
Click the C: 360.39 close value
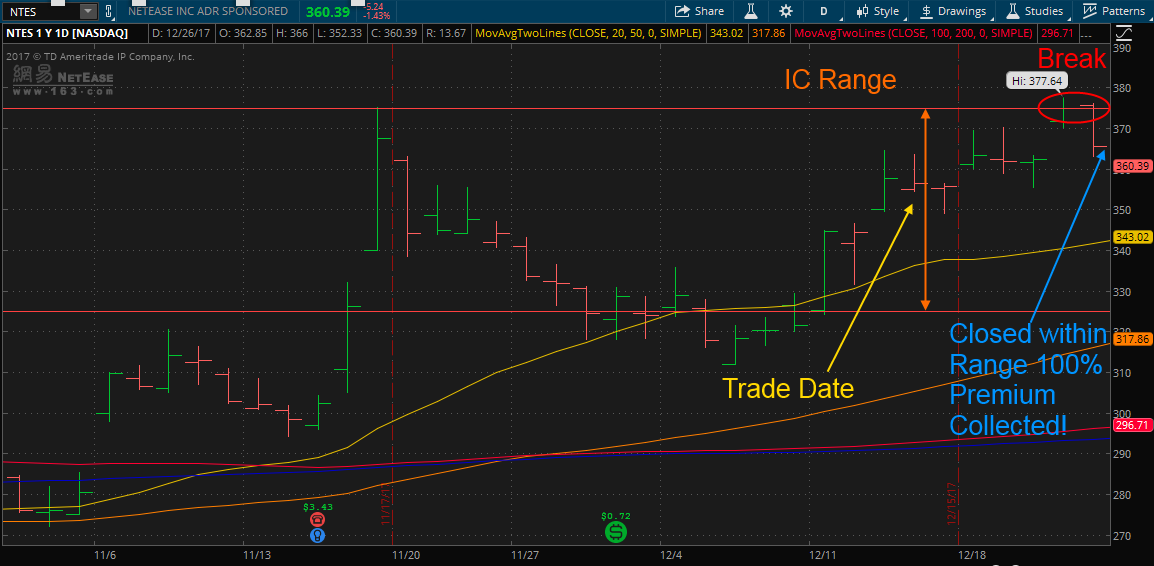point(392,33)
